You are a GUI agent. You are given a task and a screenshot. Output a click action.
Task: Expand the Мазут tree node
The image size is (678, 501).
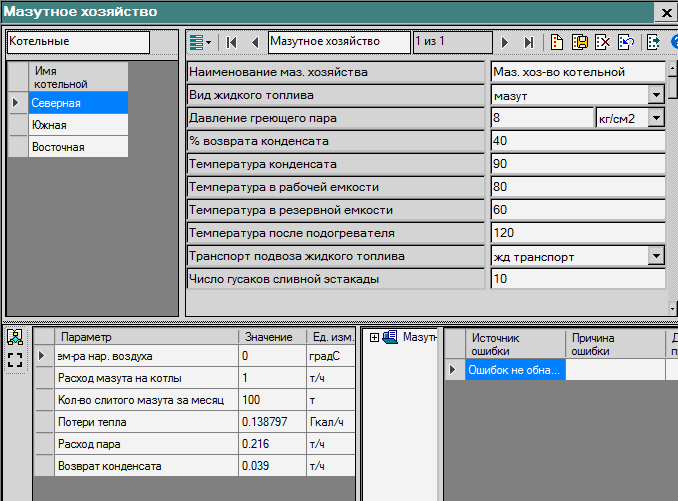click(x=374, y=337)
